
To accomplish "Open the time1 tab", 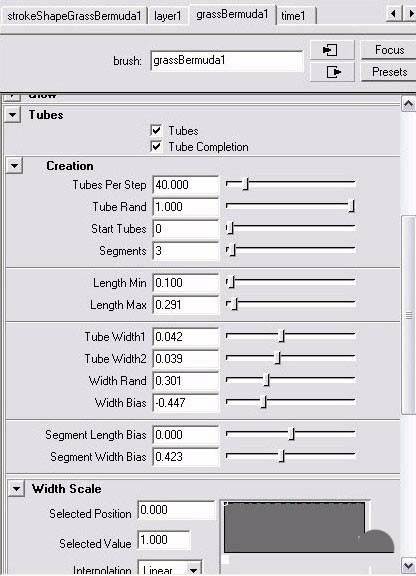I will (x=293, y=16).
